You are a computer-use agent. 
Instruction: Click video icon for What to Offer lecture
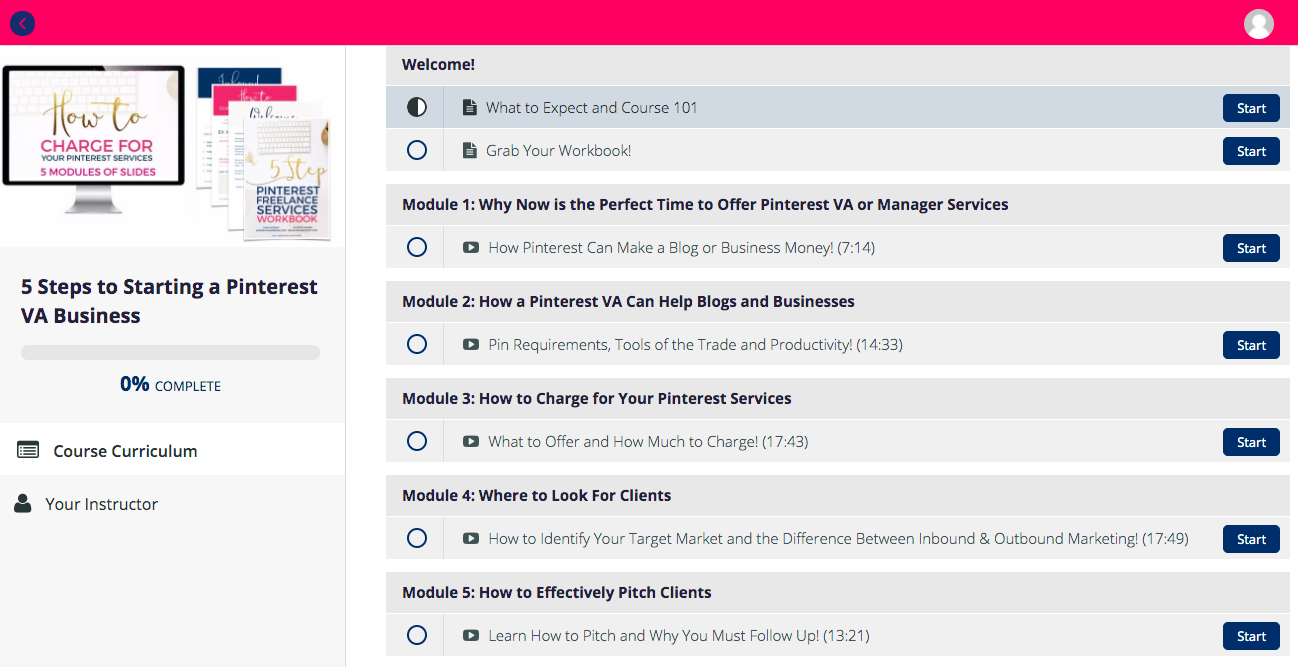[x=471, y=441]
